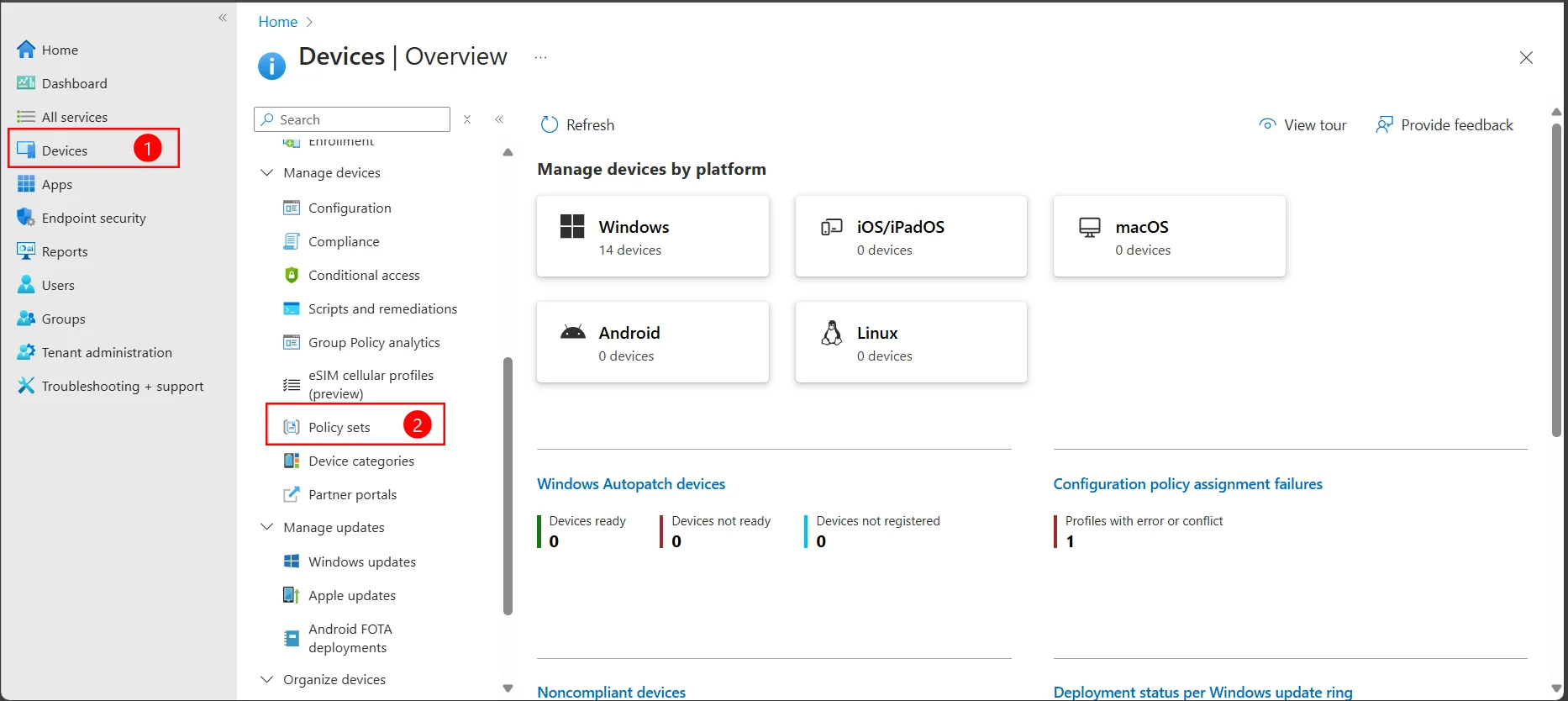Click submenu scroll down arrow

(x=508, y=688)
